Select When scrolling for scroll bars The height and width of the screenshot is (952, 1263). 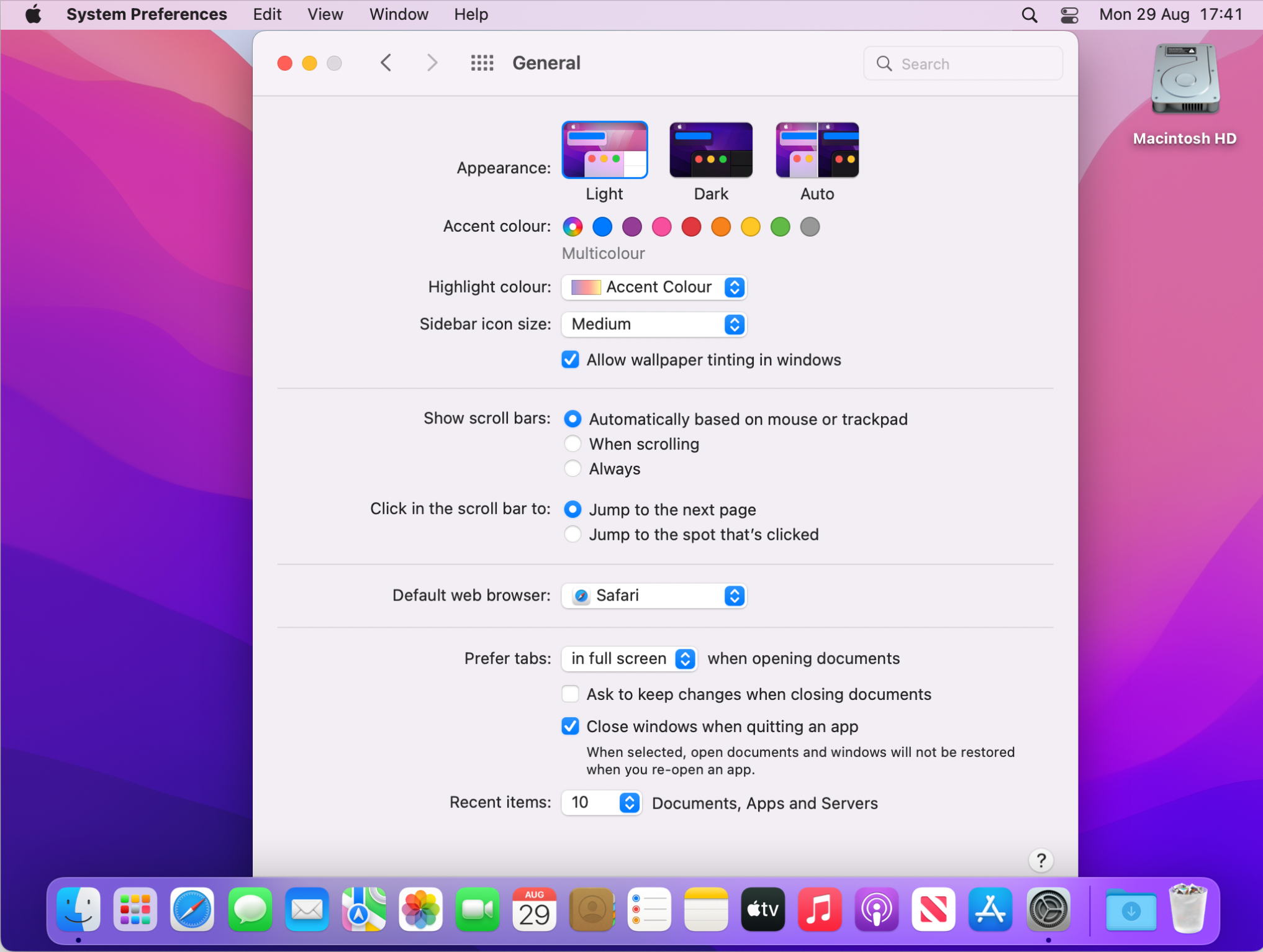coord(573,444)
